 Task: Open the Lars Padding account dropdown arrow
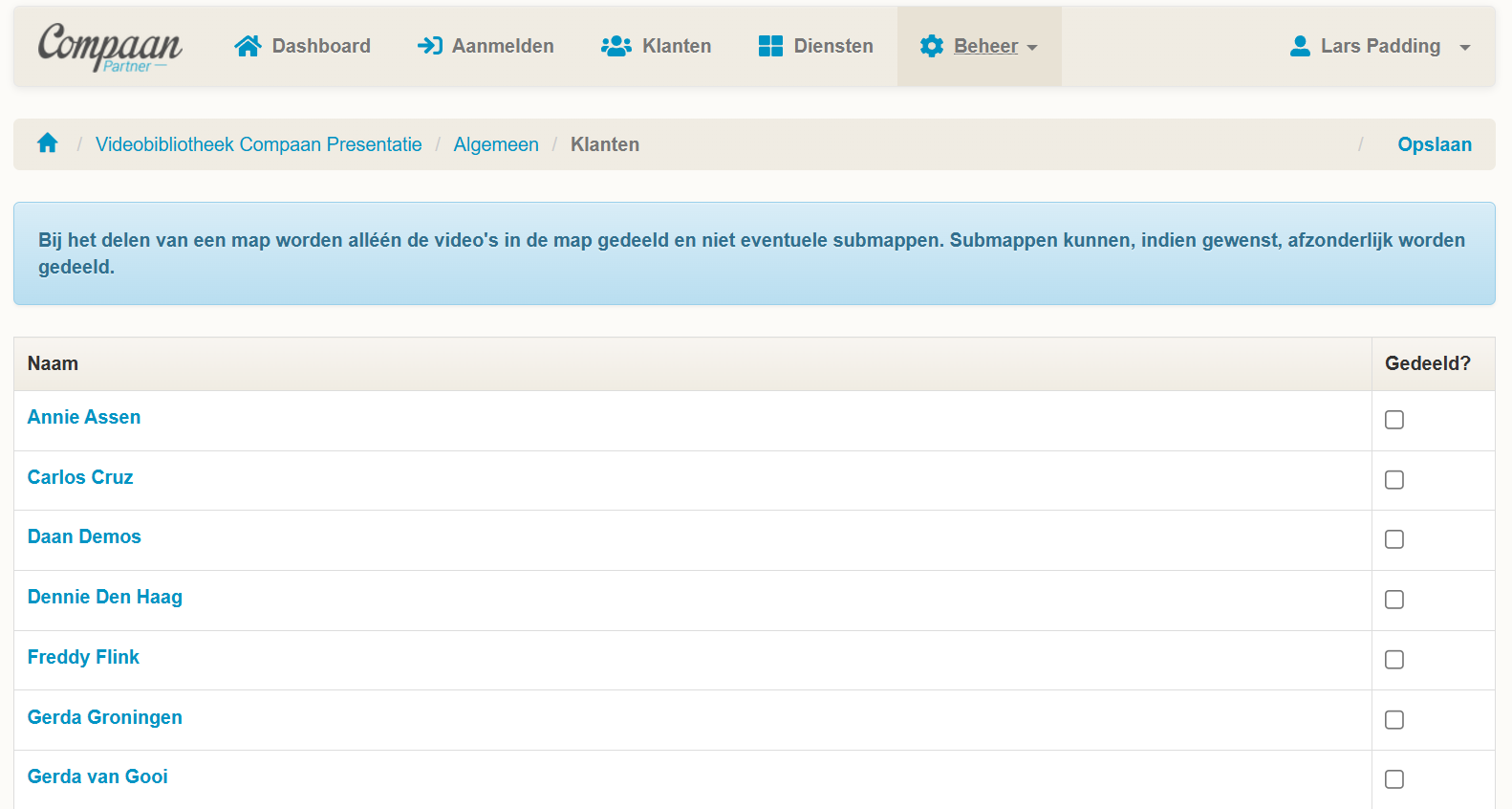pos(1465,48)
